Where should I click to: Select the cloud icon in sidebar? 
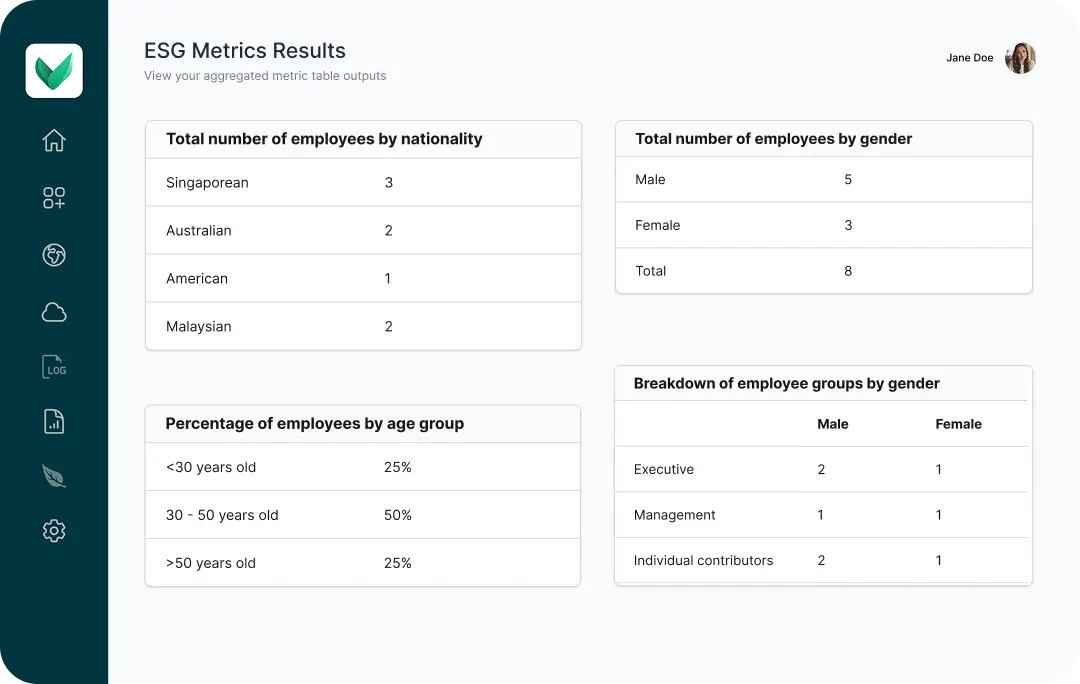point(54,313)
